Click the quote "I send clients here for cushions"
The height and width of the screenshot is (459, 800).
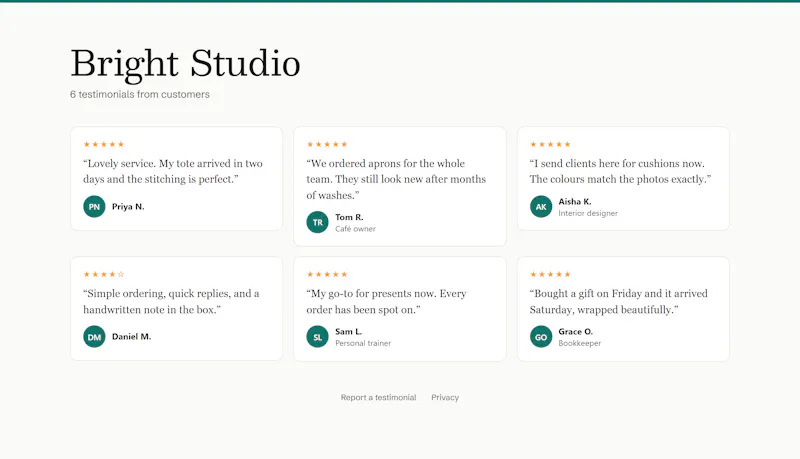[620, 171]
